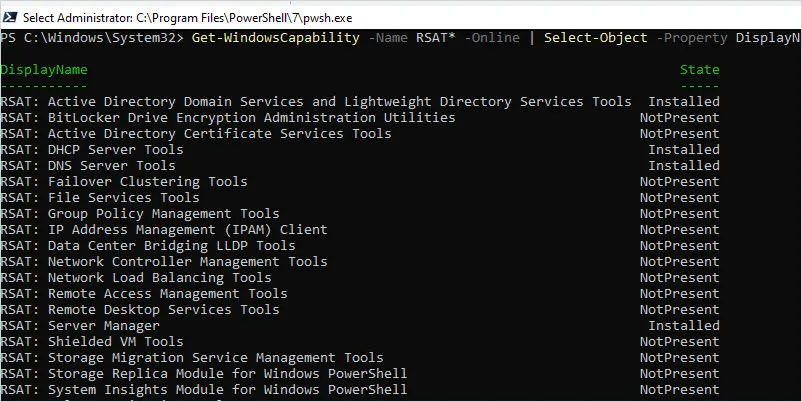Click 'RSAT: System Insights Module for Windows PowerShell'
This screenshot has width=802, height=402.
[x=204, y=390]
